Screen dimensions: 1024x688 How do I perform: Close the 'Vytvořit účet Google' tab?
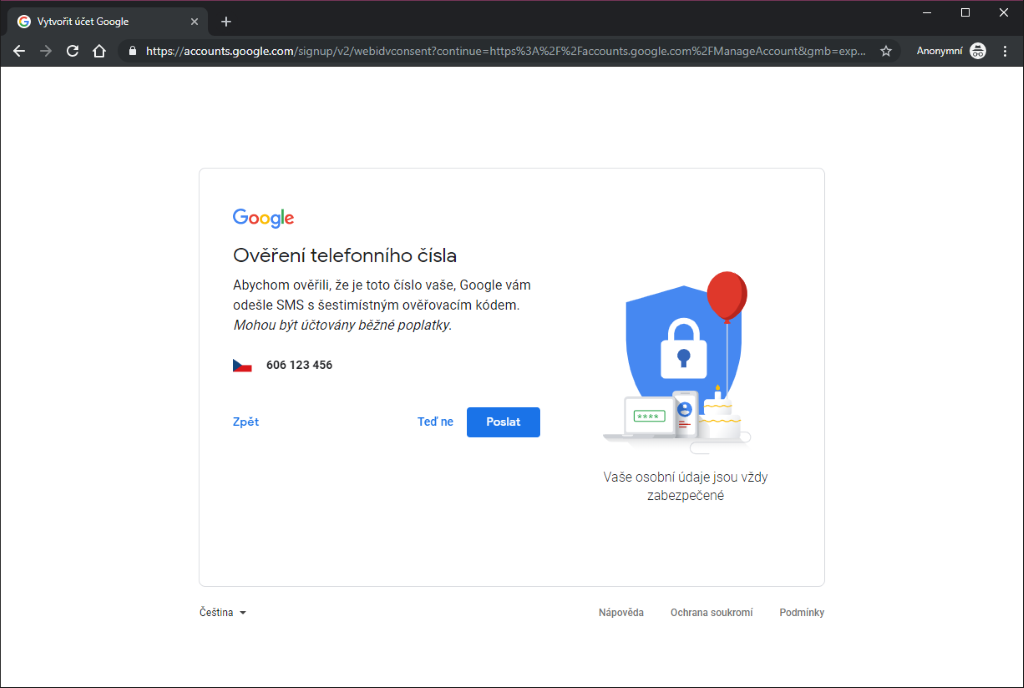[194, 22]
